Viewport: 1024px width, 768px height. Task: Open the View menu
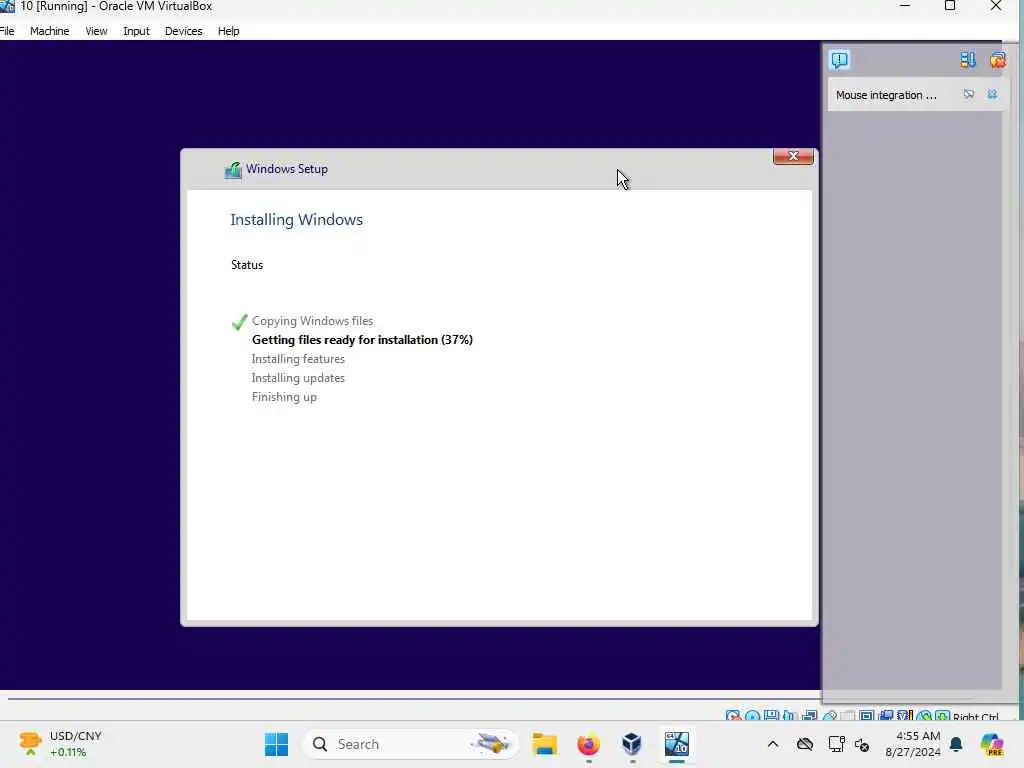pyautogui.click(x=96, y=31)
